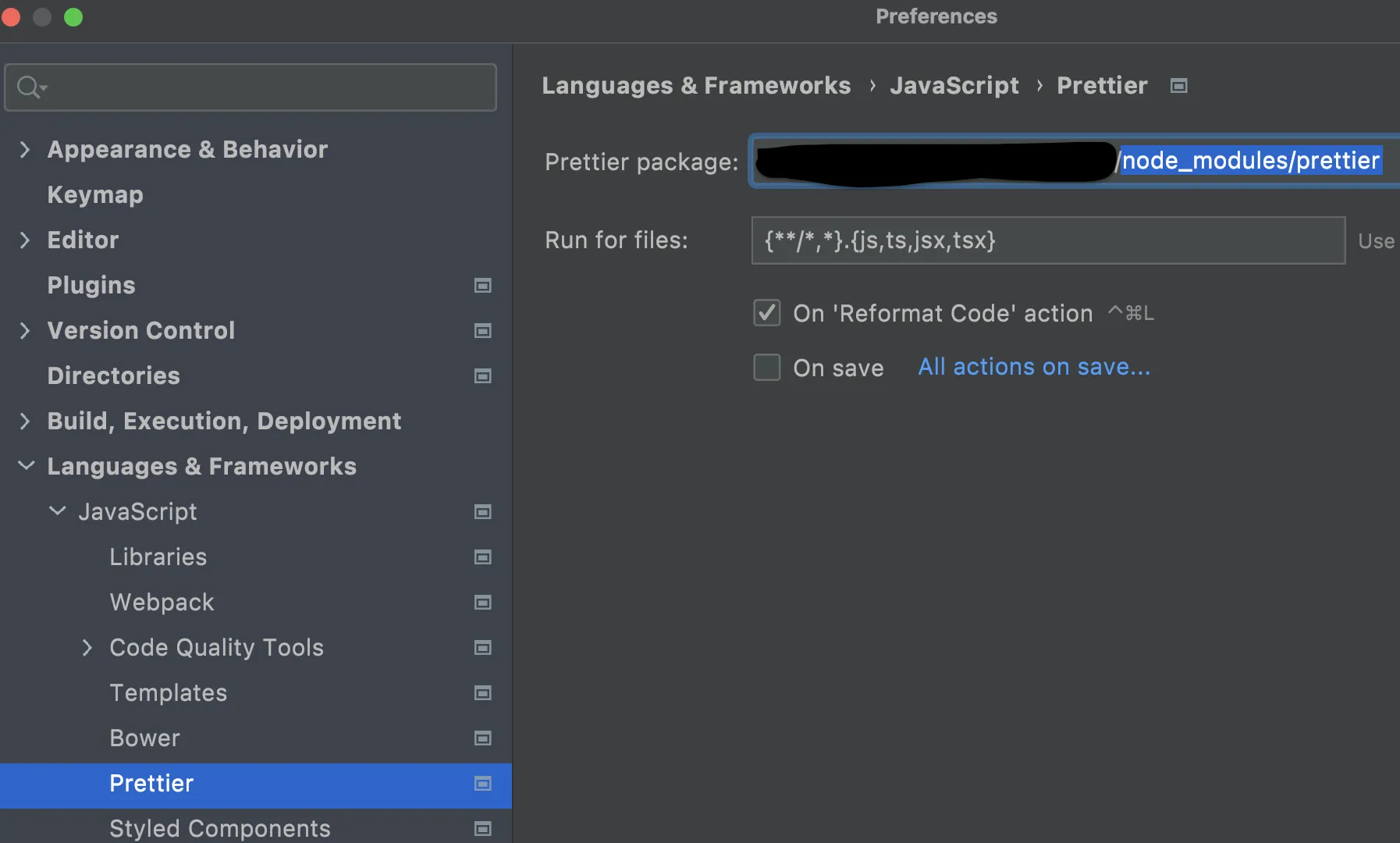This screenshot has height=843, width=1400.
Task: Click project-level icon on JavaScript row
Action: [483, 512]
